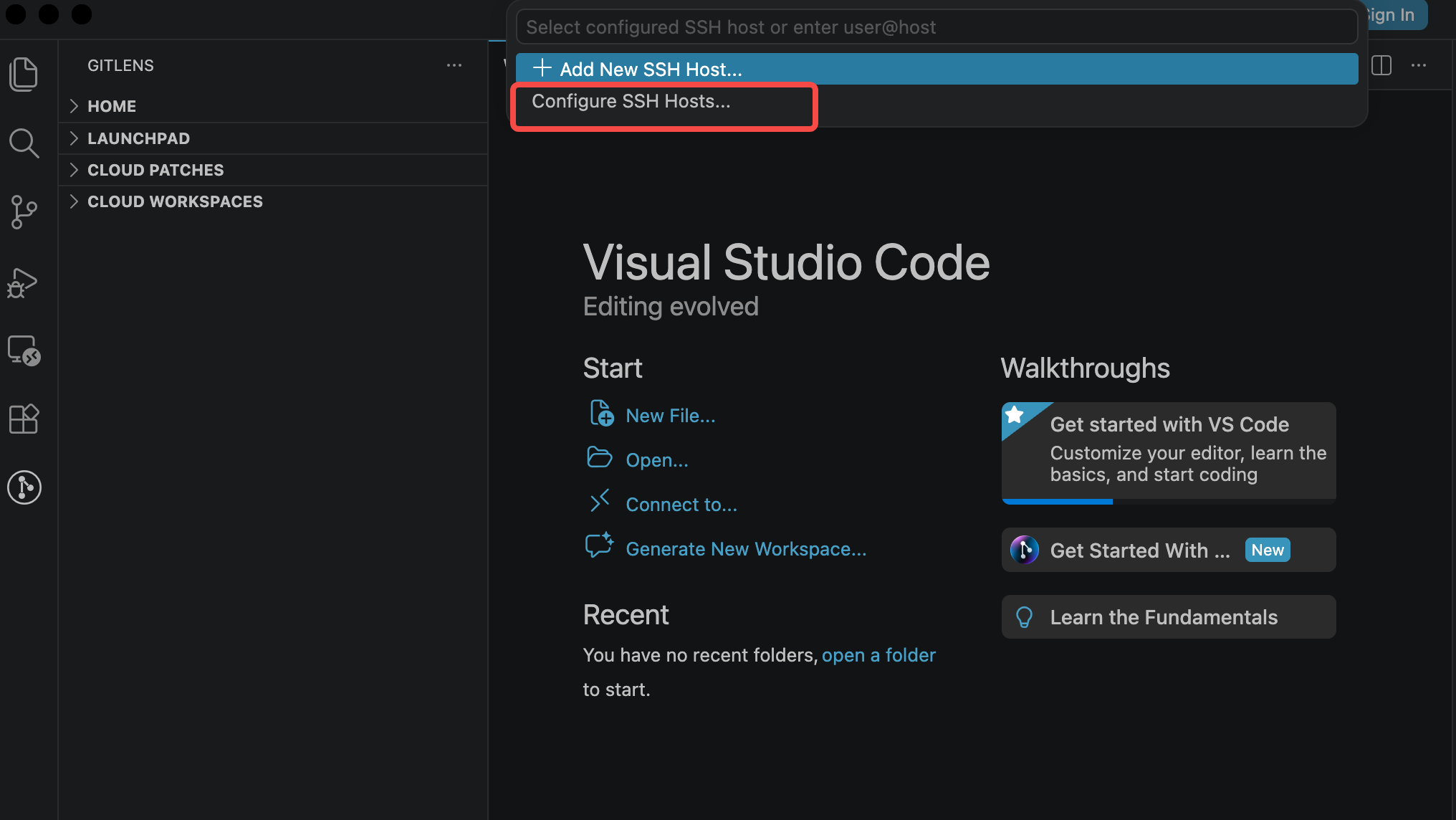
Task: Focus the SSH host input field
Action: click(x=937, y=27)
